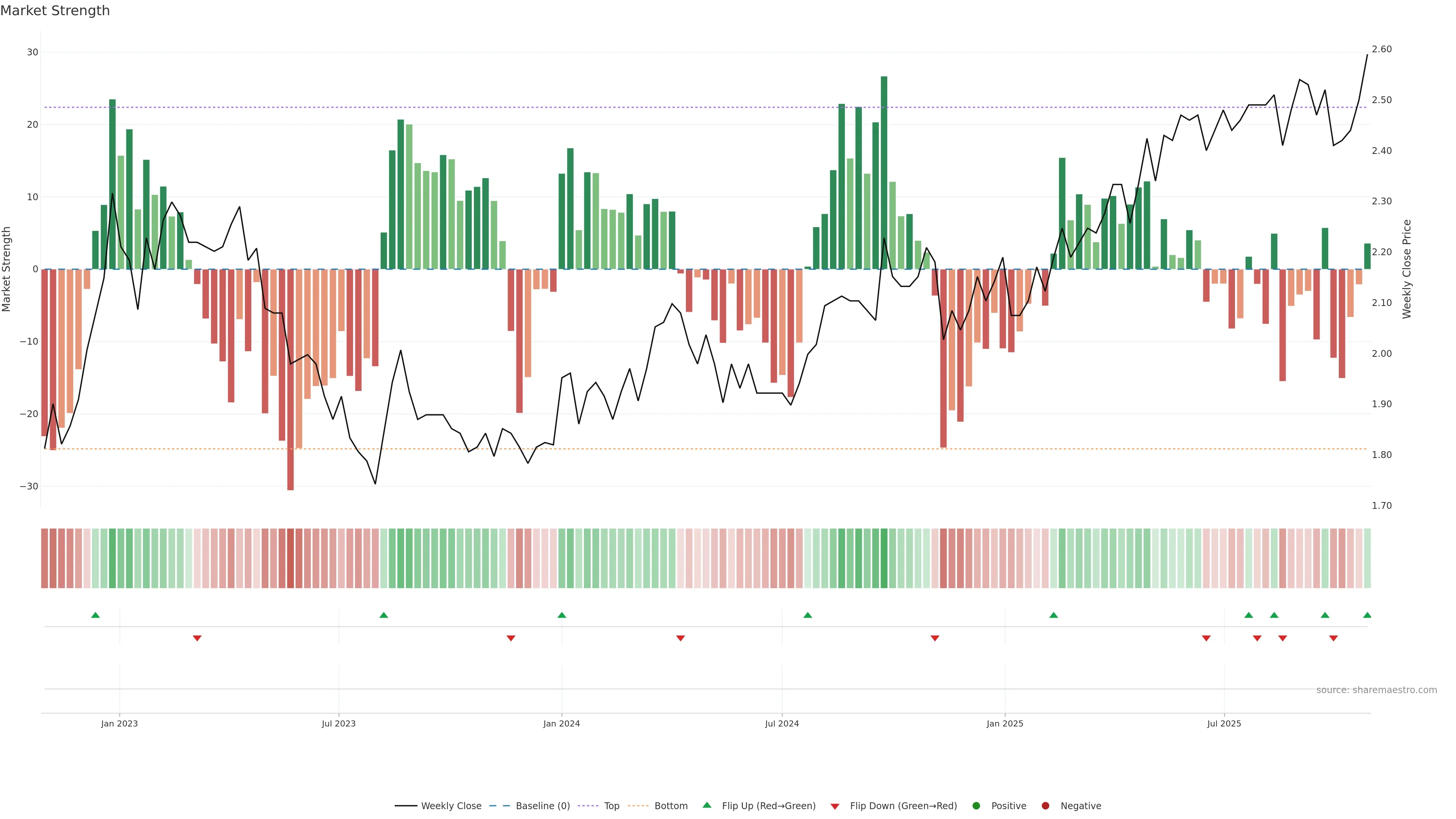Click the last green flip-up marker at far right
The width and height of the screenshot is (1456, 819).
(1367, 615)
